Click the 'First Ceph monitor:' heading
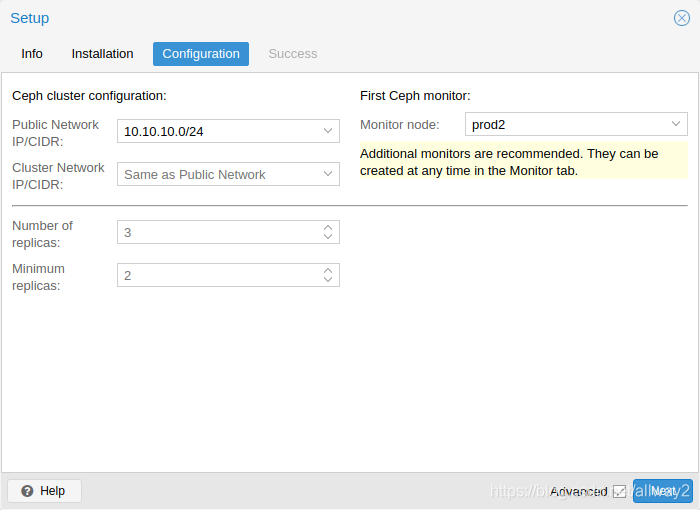The height and width of the screenshot is (510, 700). (415, 96)
